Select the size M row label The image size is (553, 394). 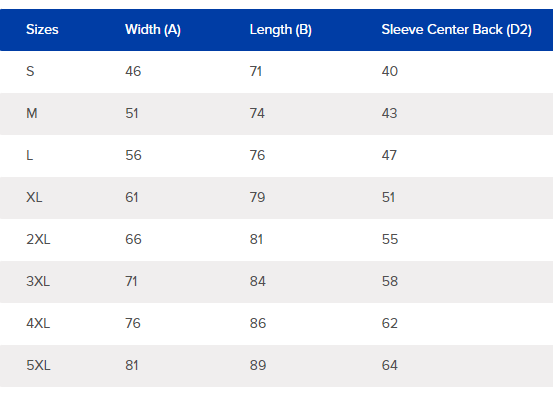[32, 114]
